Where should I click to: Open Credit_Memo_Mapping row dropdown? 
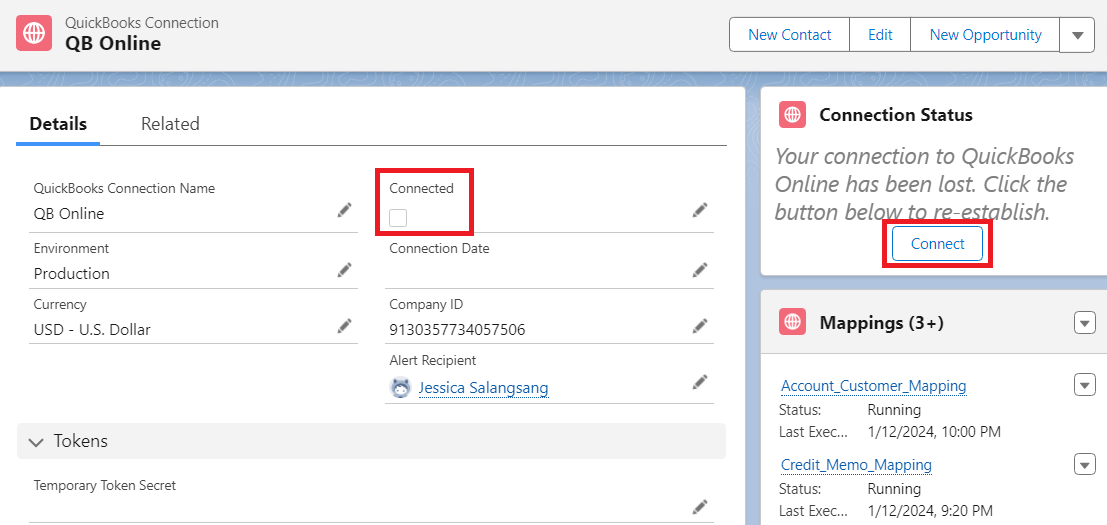[1084, 464]
